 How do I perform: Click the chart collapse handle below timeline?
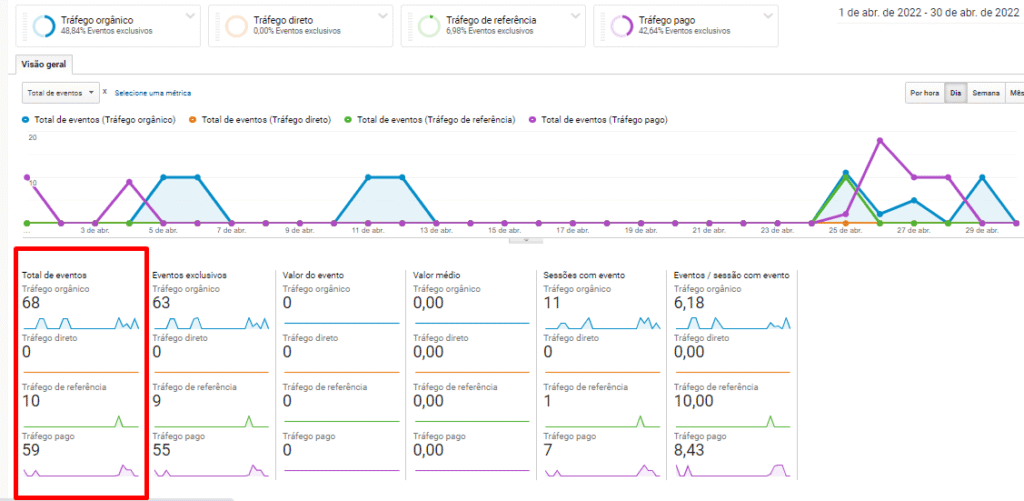coord(518,240)
